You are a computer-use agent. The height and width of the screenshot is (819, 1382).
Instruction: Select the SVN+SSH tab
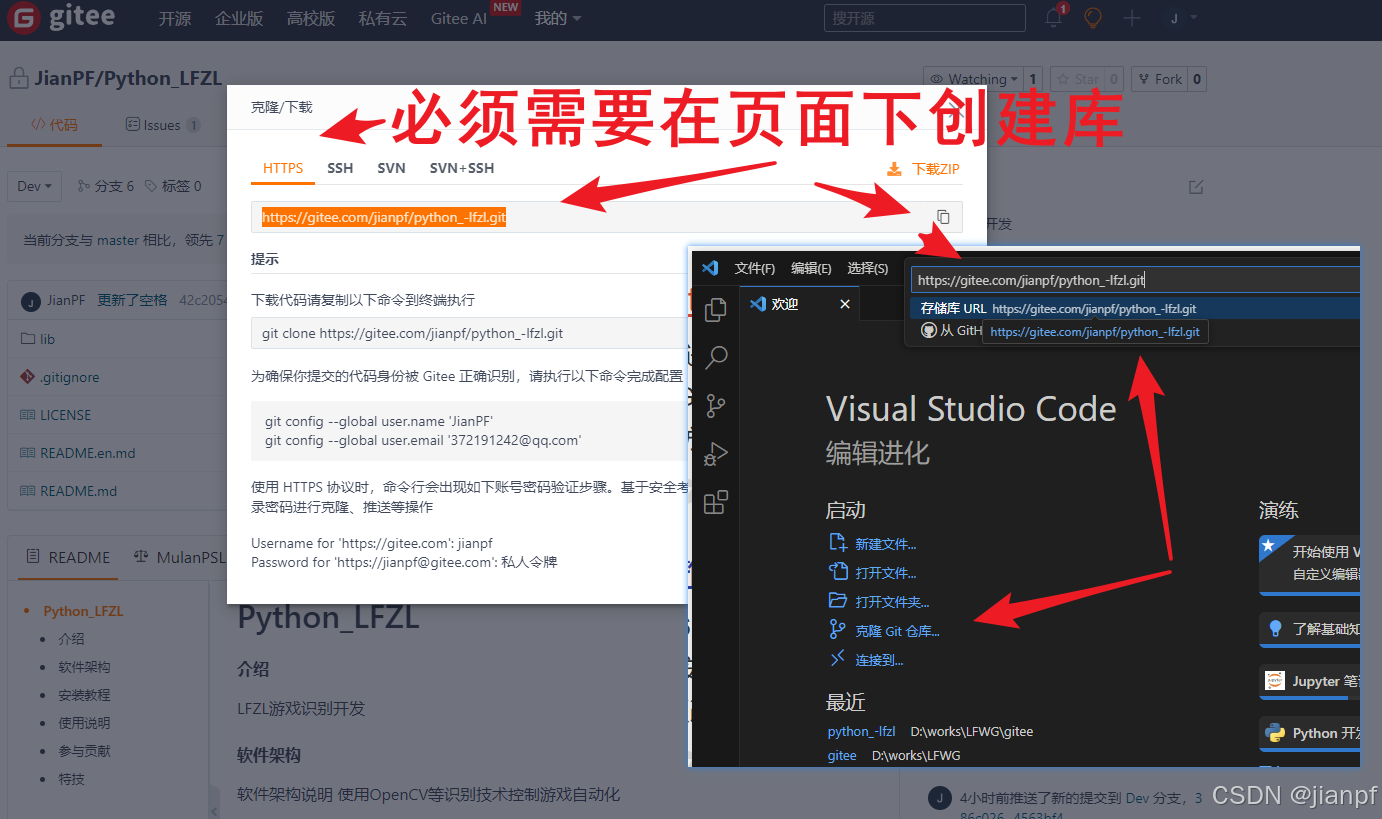462,168
